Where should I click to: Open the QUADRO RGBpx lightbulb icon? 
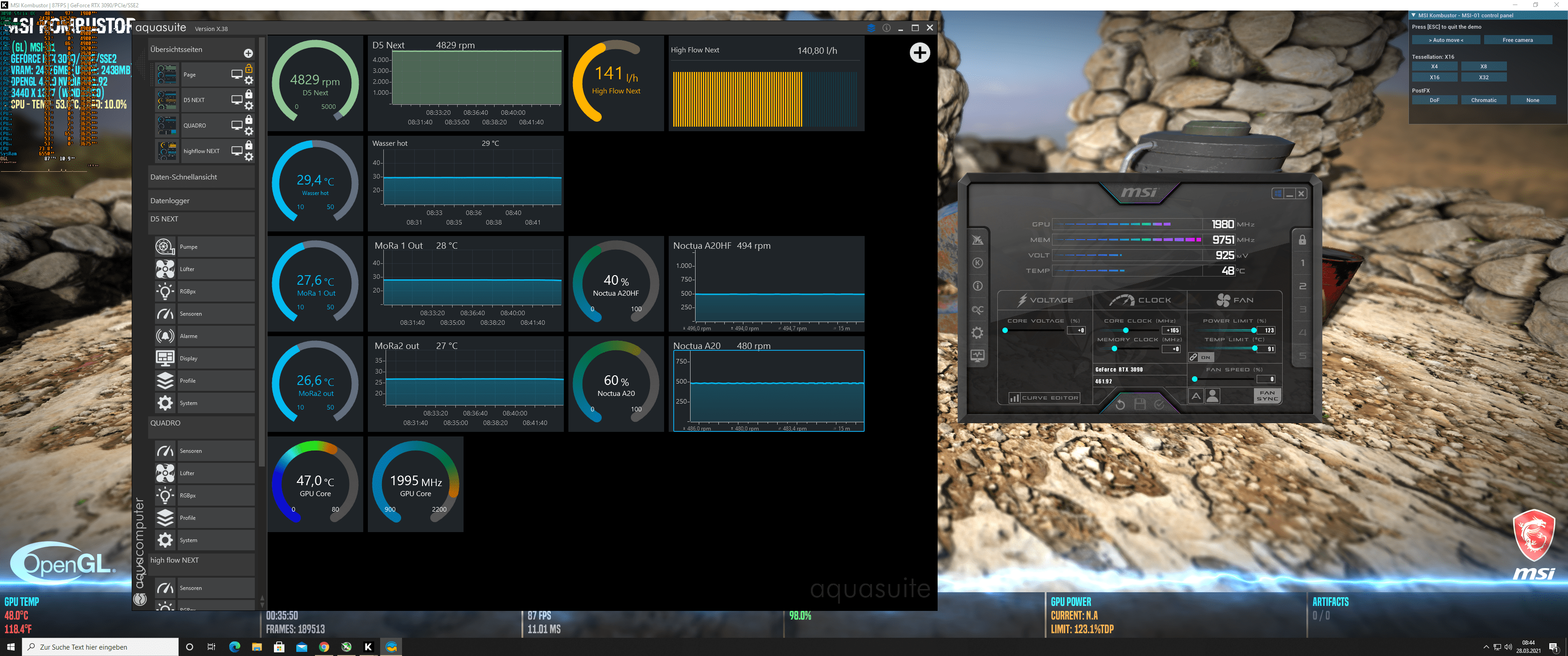click(x=165, y=495)
